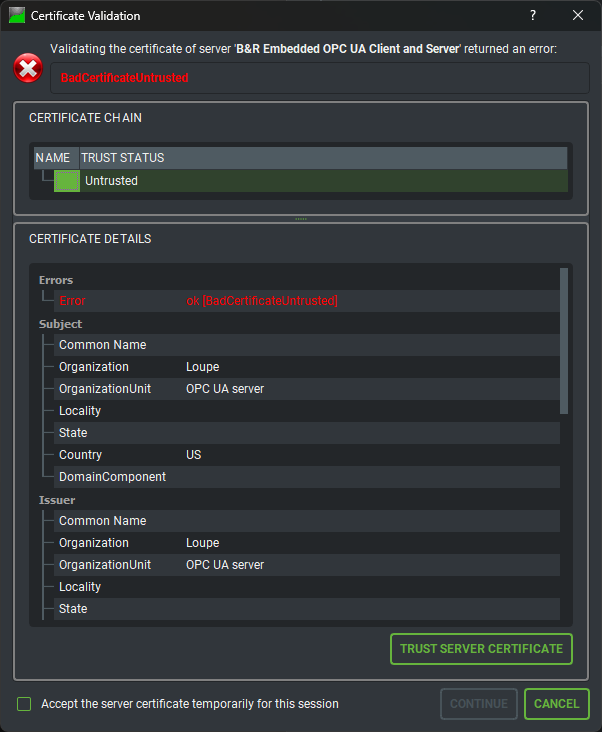The height and width of the screenshot is (732, 602).
Task: Click the question mark help button
Action: click(x=533, y=15)
